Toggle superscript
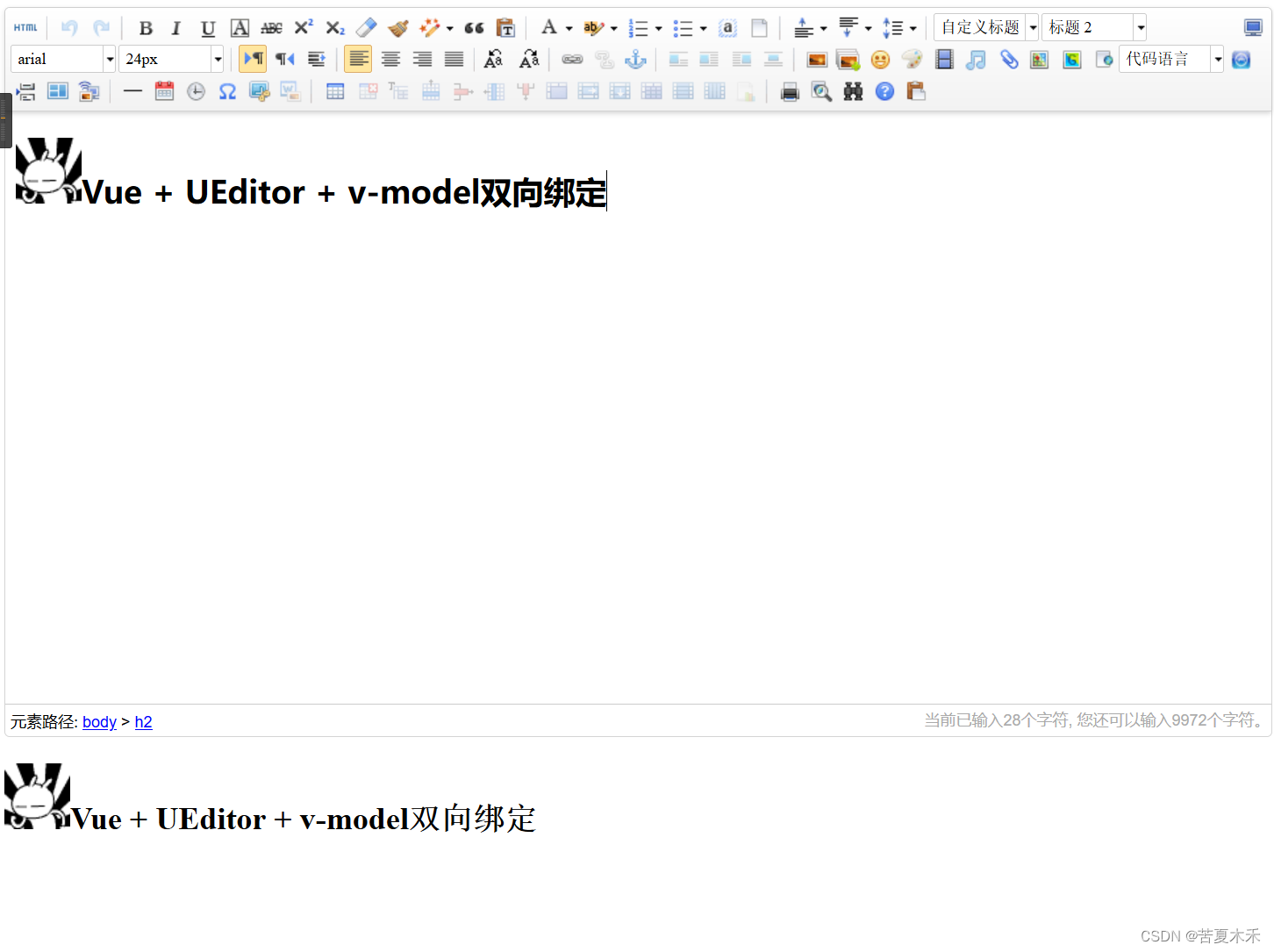This screenshot has width=1274, height=952. coord(304,28)
